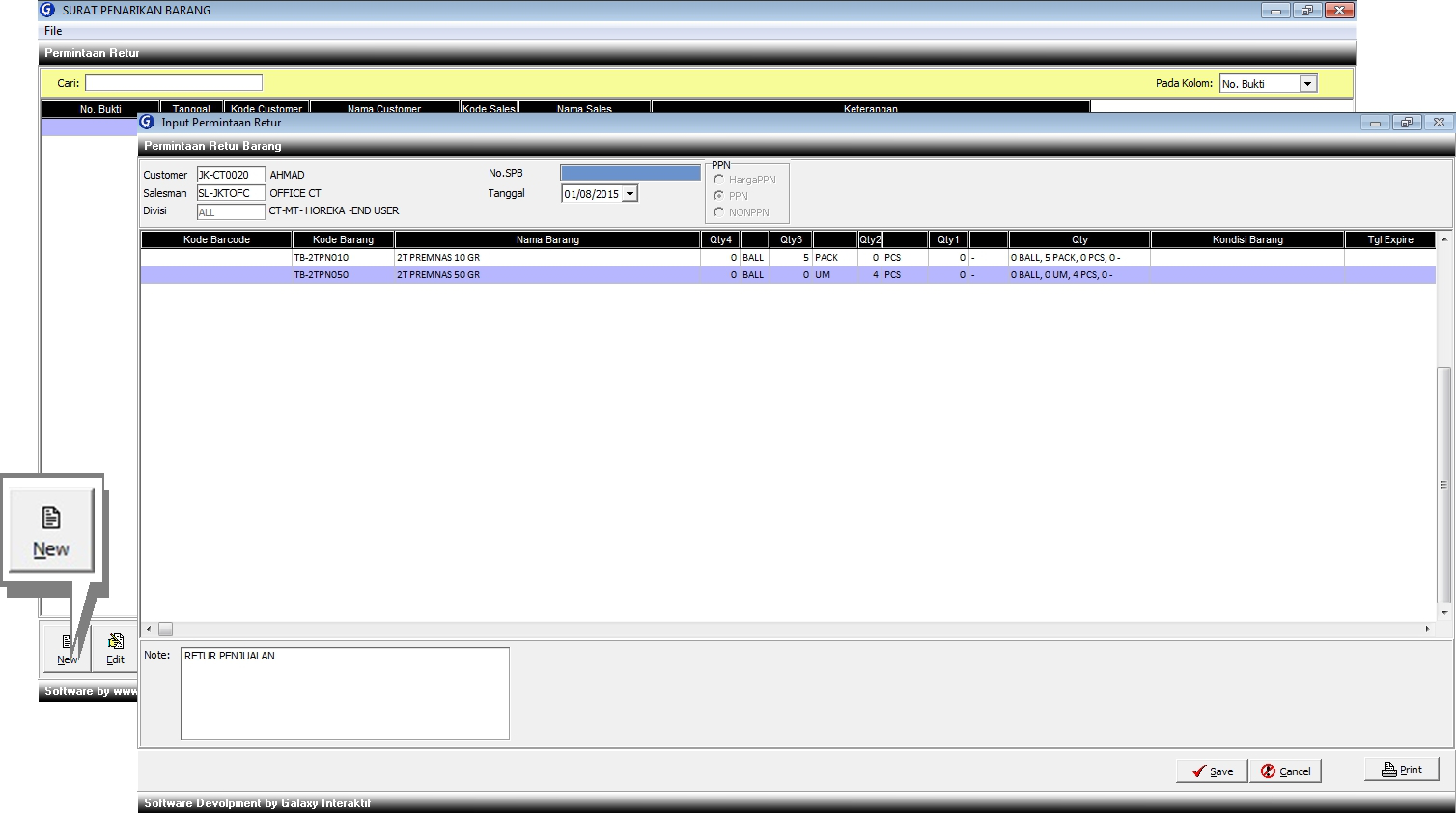The image size is (1456, 813).
Task: Click the Print printer button
Action: click(x=1401, y=770)
